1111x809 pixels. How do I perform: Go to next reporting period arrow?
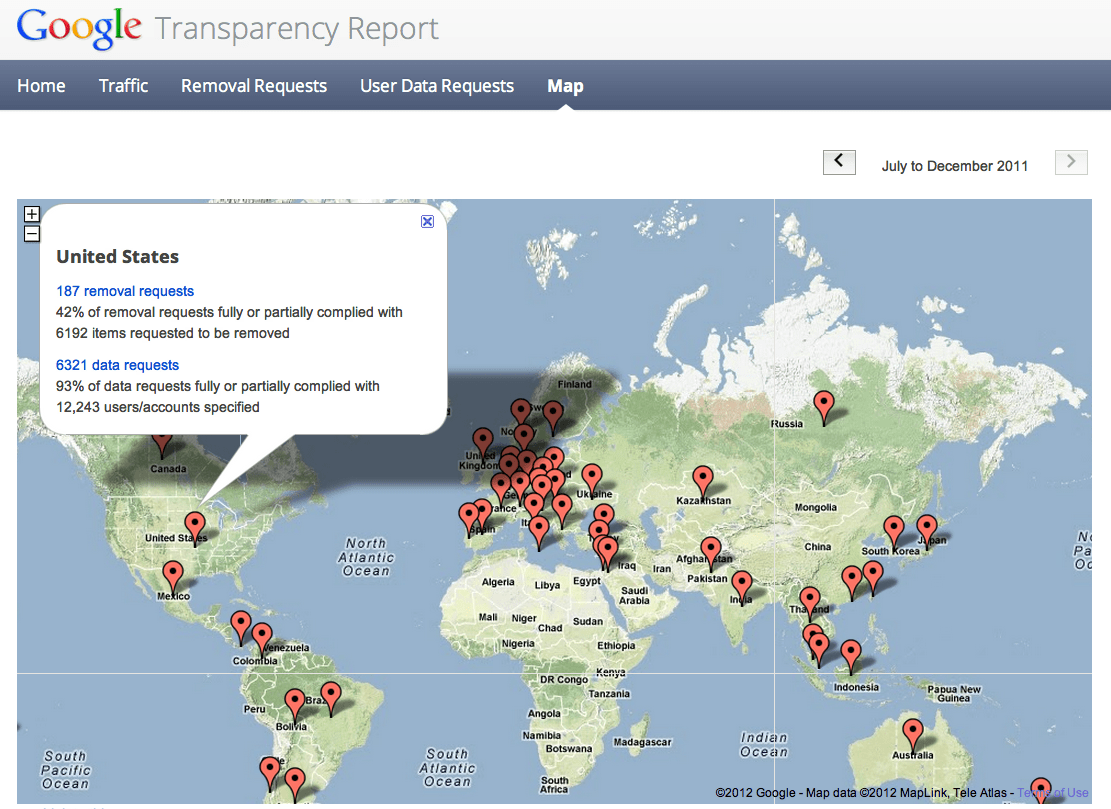coord(1071,162)
